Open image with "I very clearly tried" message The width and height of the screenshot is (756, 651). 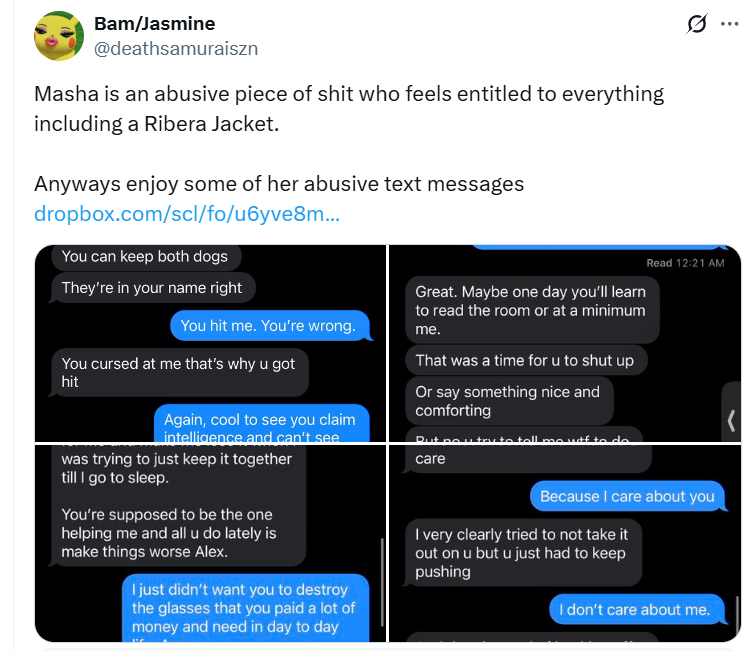pyautogui.click(x=564, y=543)
